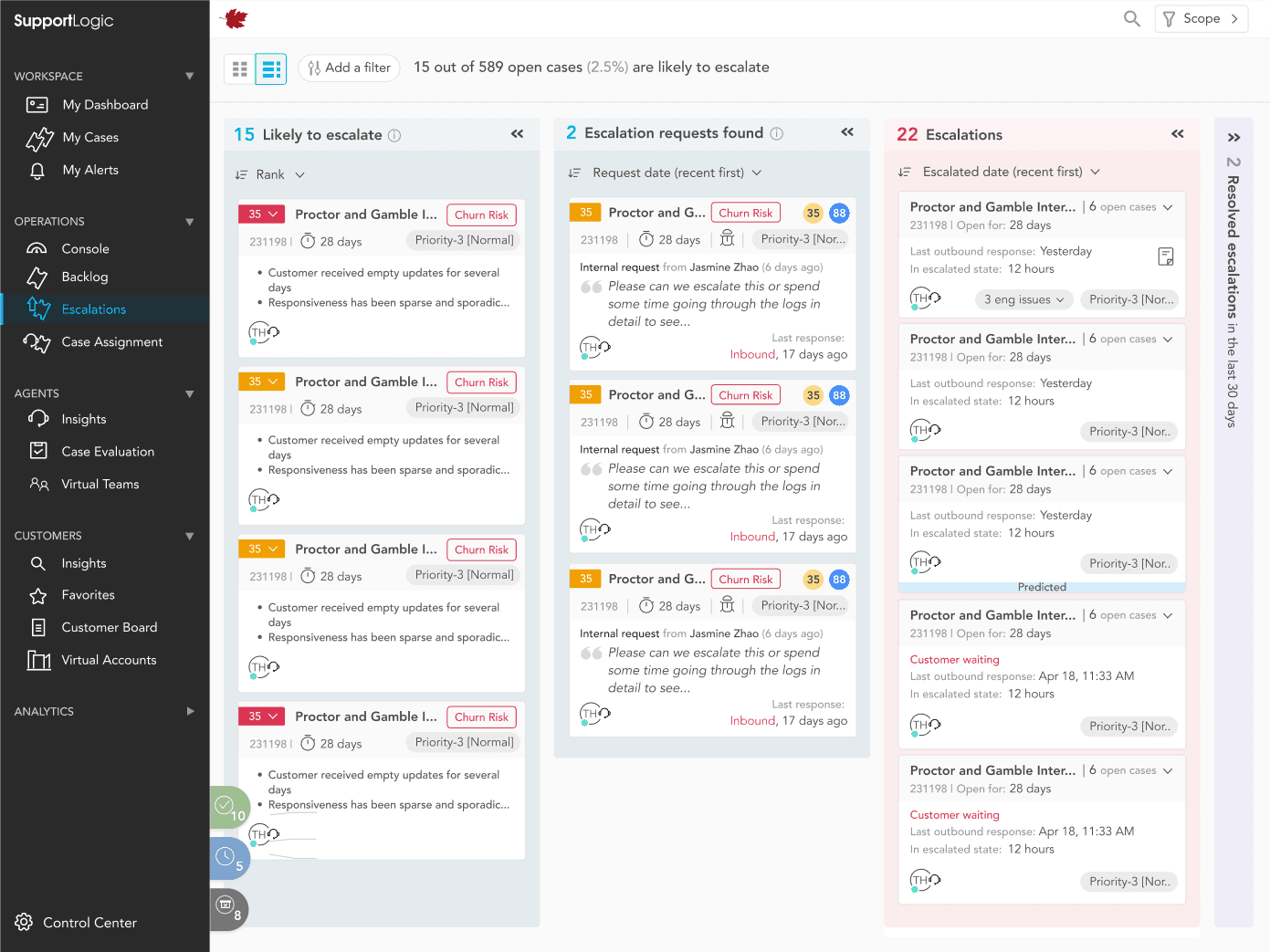Screen dimensions: 1270x952
Task: Collapse the Escalations column
Action: click(1177, 134)
